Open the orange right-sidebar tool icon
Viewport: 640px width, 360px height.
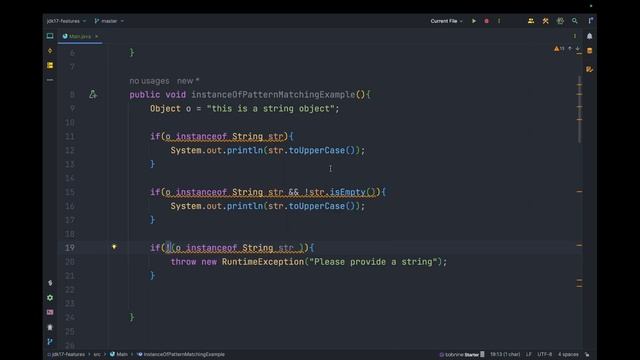coord(589,69)
